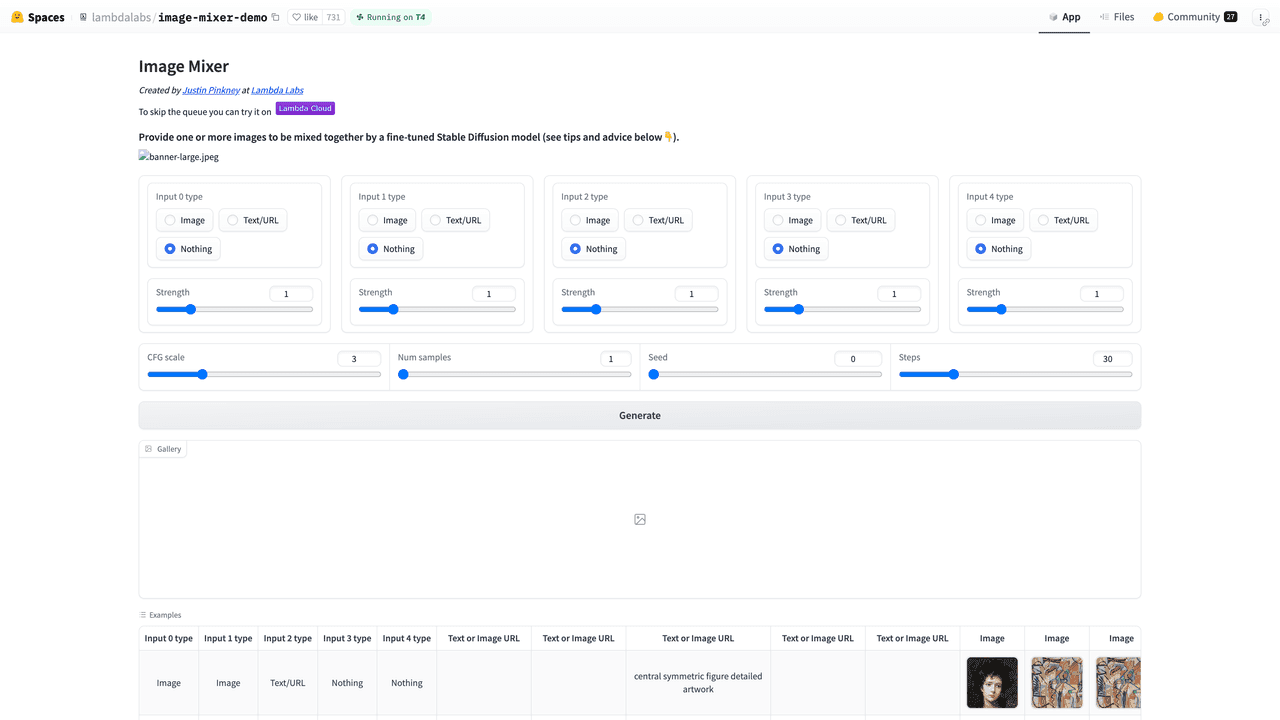The height and width of the screenshot is (720, 1280).
Task: Click the Input 2 Strength slider
Action: pyautogui.click(x=640, y=309)
